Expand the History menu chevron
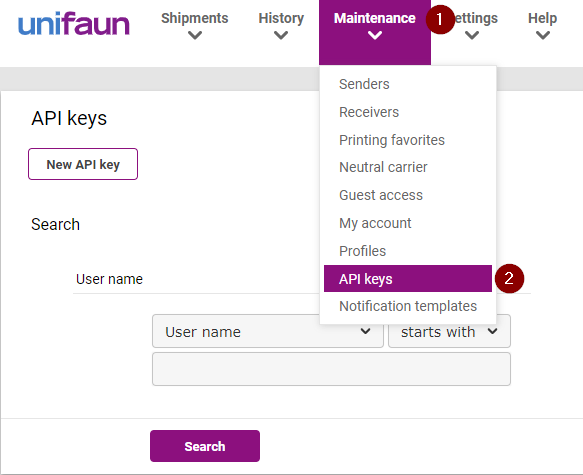The image size is (583, 475). tap(281, 36)
